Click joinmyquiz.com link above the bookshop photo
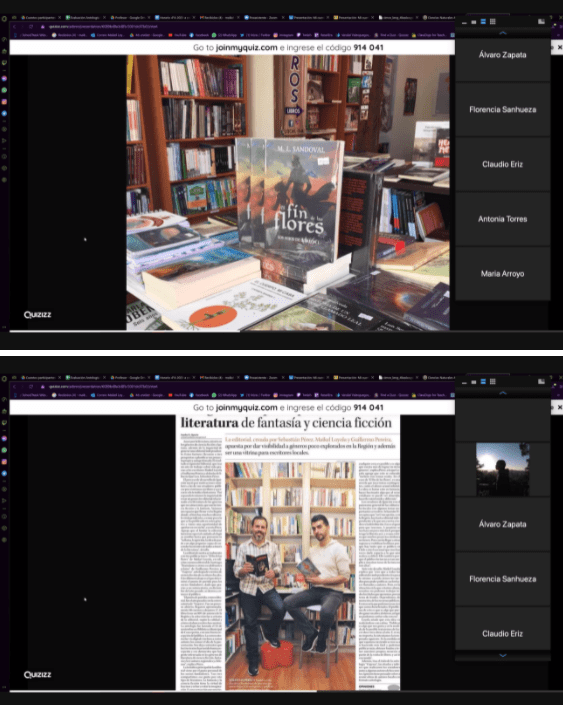 [246, 47]
